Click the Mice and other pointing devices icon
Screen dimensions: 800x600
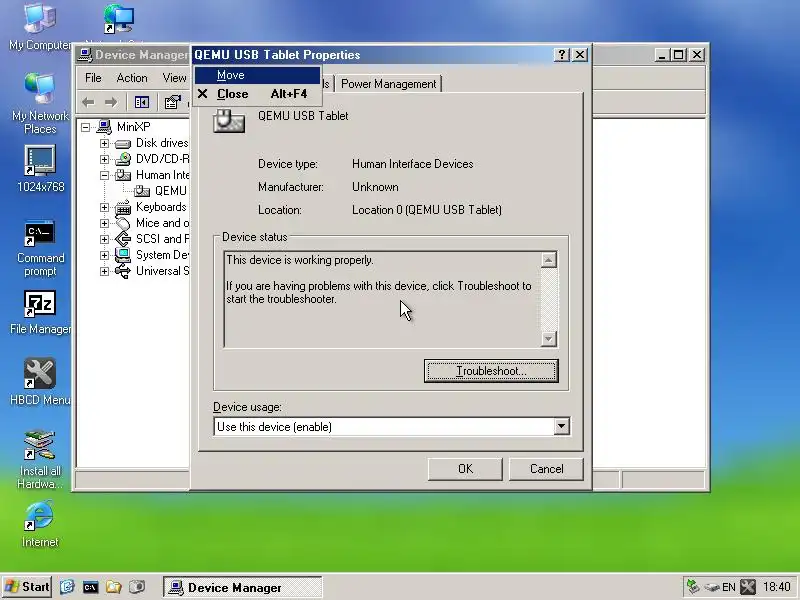pos(123,223)
